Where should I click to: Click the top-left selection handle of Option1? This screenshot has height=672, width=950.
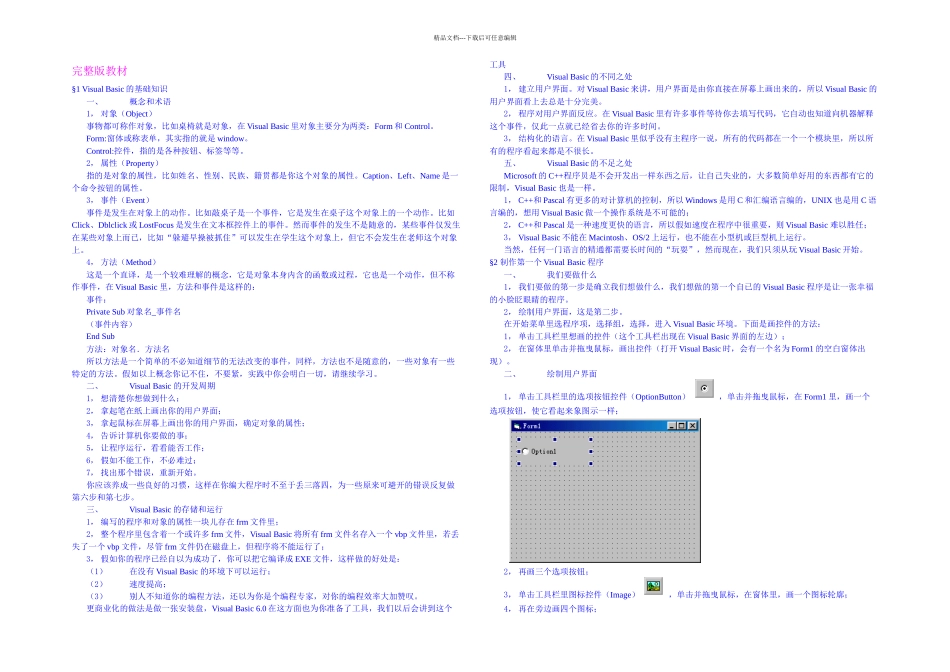[519, 439]
